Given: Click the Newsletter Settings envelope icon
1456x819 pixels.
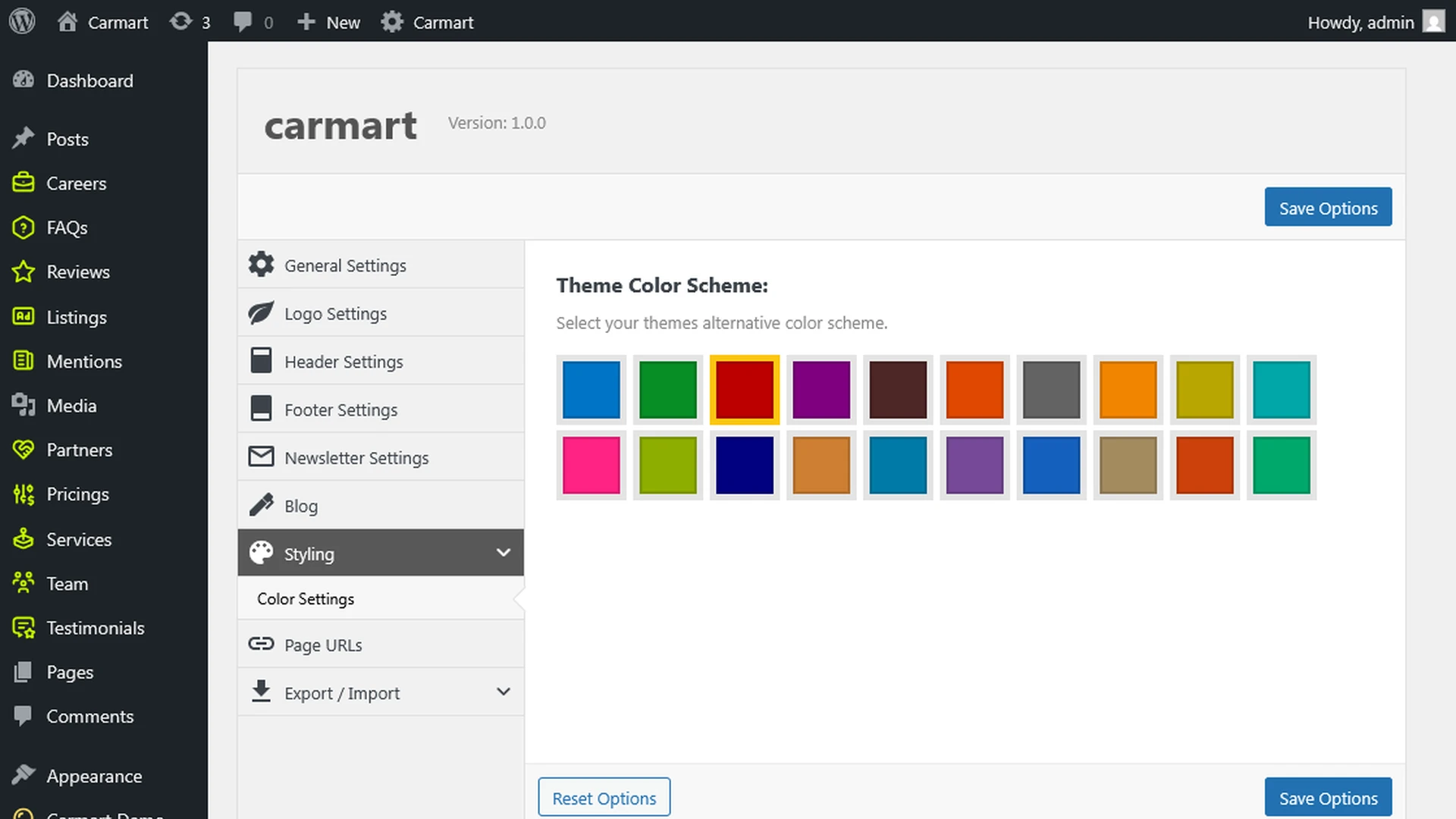Looking at the screenshot, I should 261,457.
